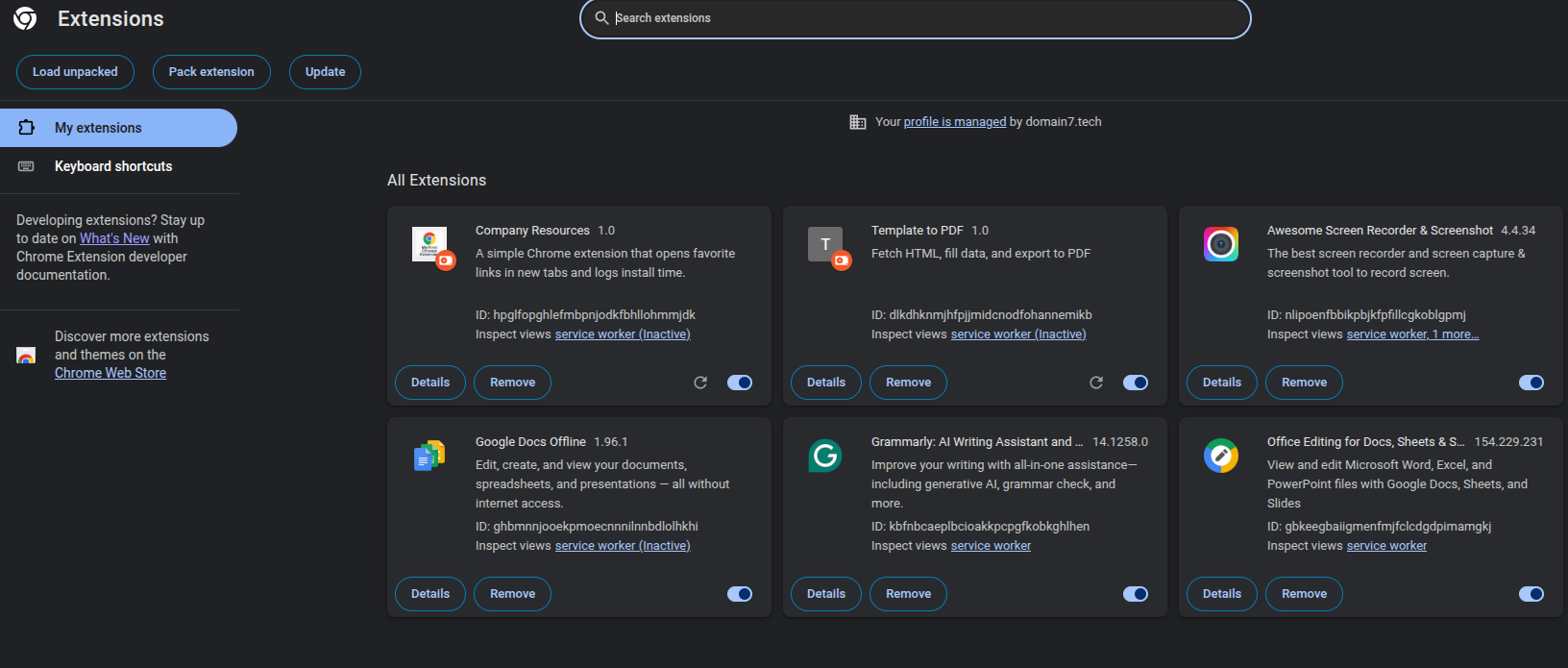Image resolution: width=1568 pixels, height=668 pixels.
Task: Click the Google Docs Offline extension icon
Action: coord(429,456)
